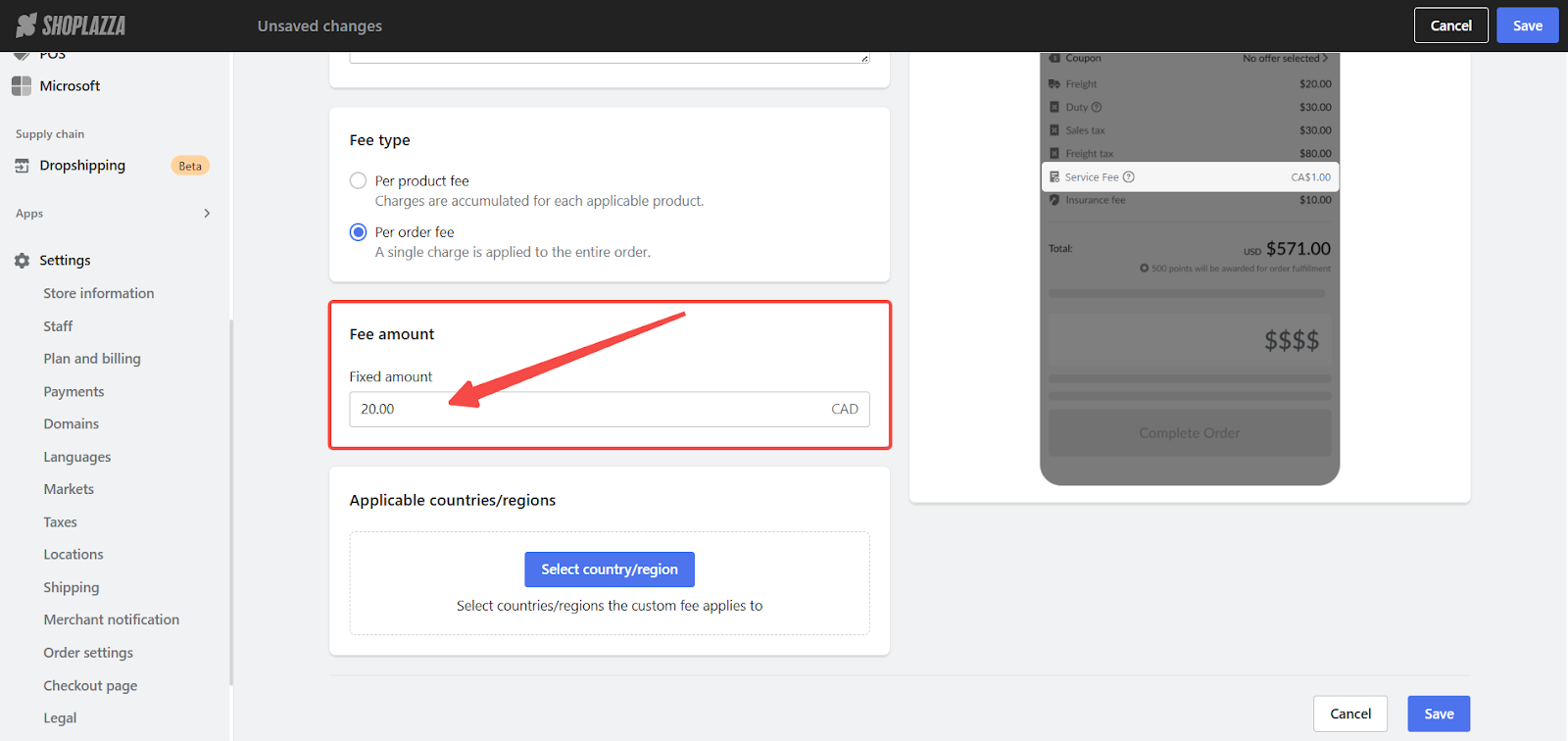Open the Shipping settings
The image size is (1568, 741).
(72, 588)
